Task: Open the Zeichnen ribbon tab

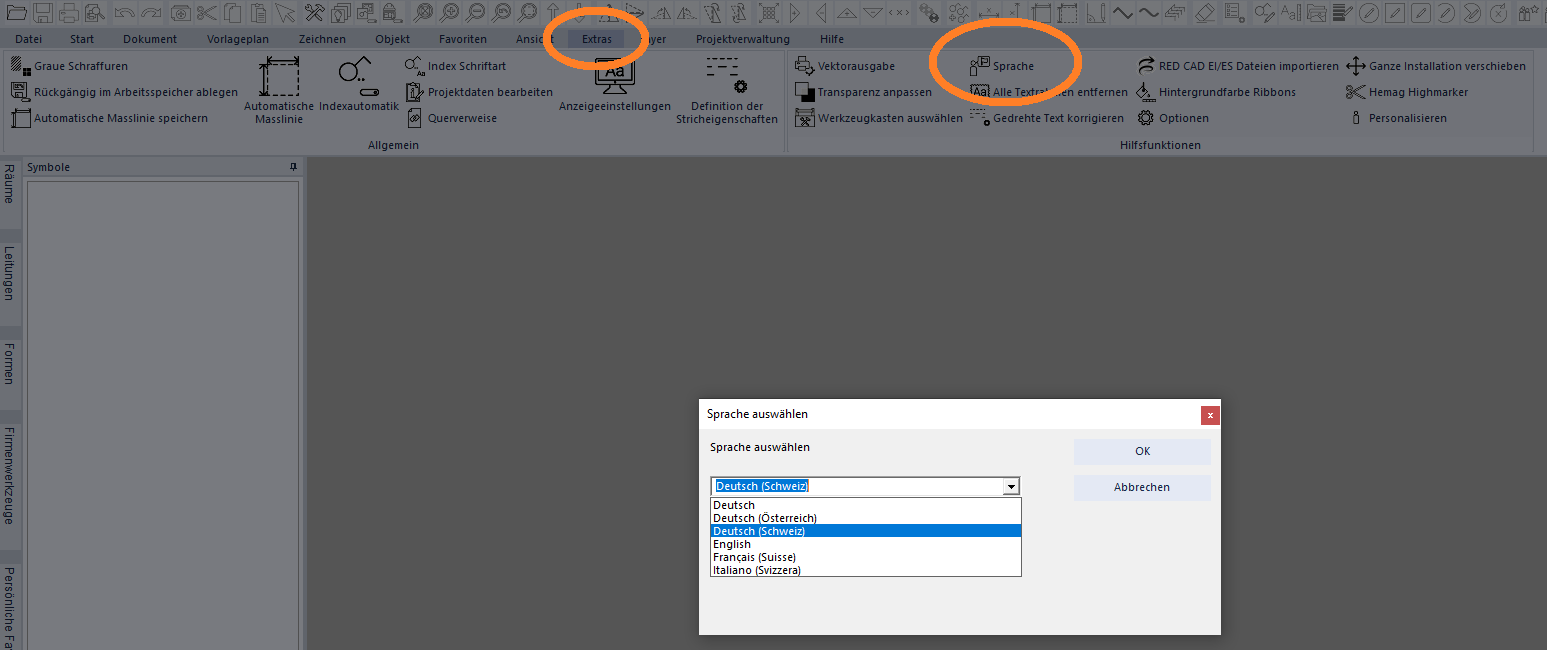Action: 322,39
